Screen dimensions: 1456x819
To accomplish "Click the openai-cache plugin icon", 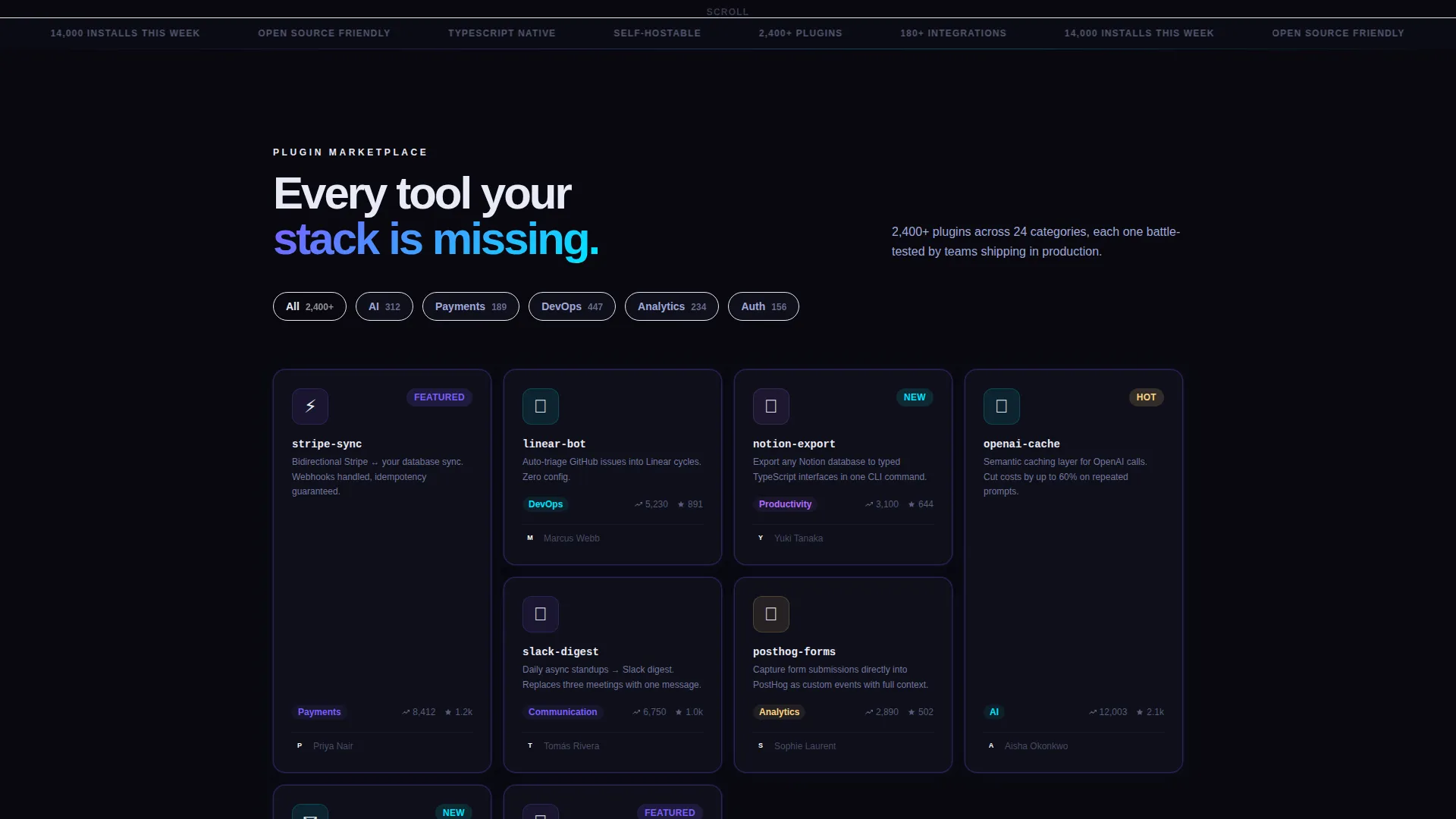I will (x=1002, y=406).
